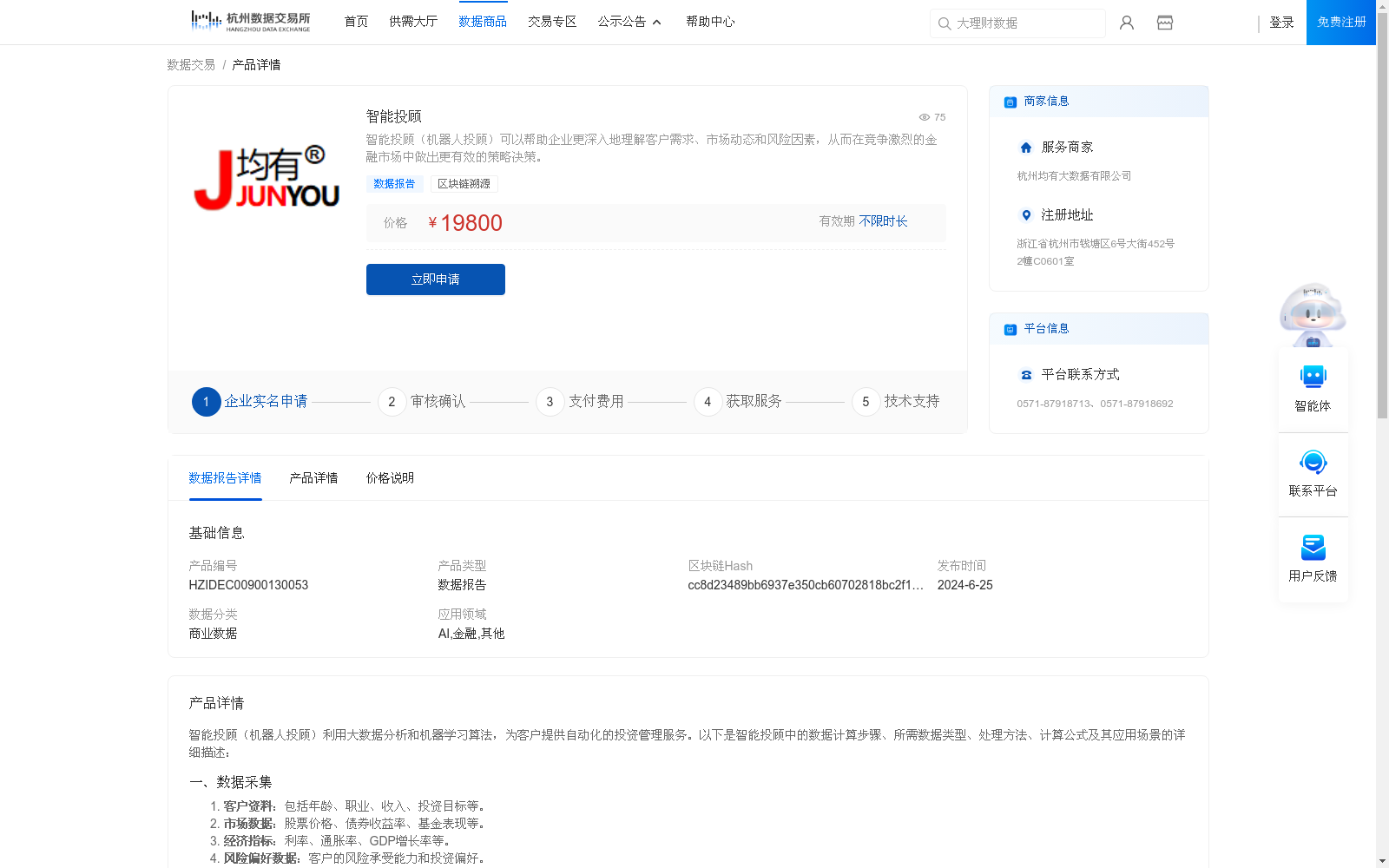Click product number HZIDEC00900130053
Screen dimensions: 1389x868
coord(248,585)
